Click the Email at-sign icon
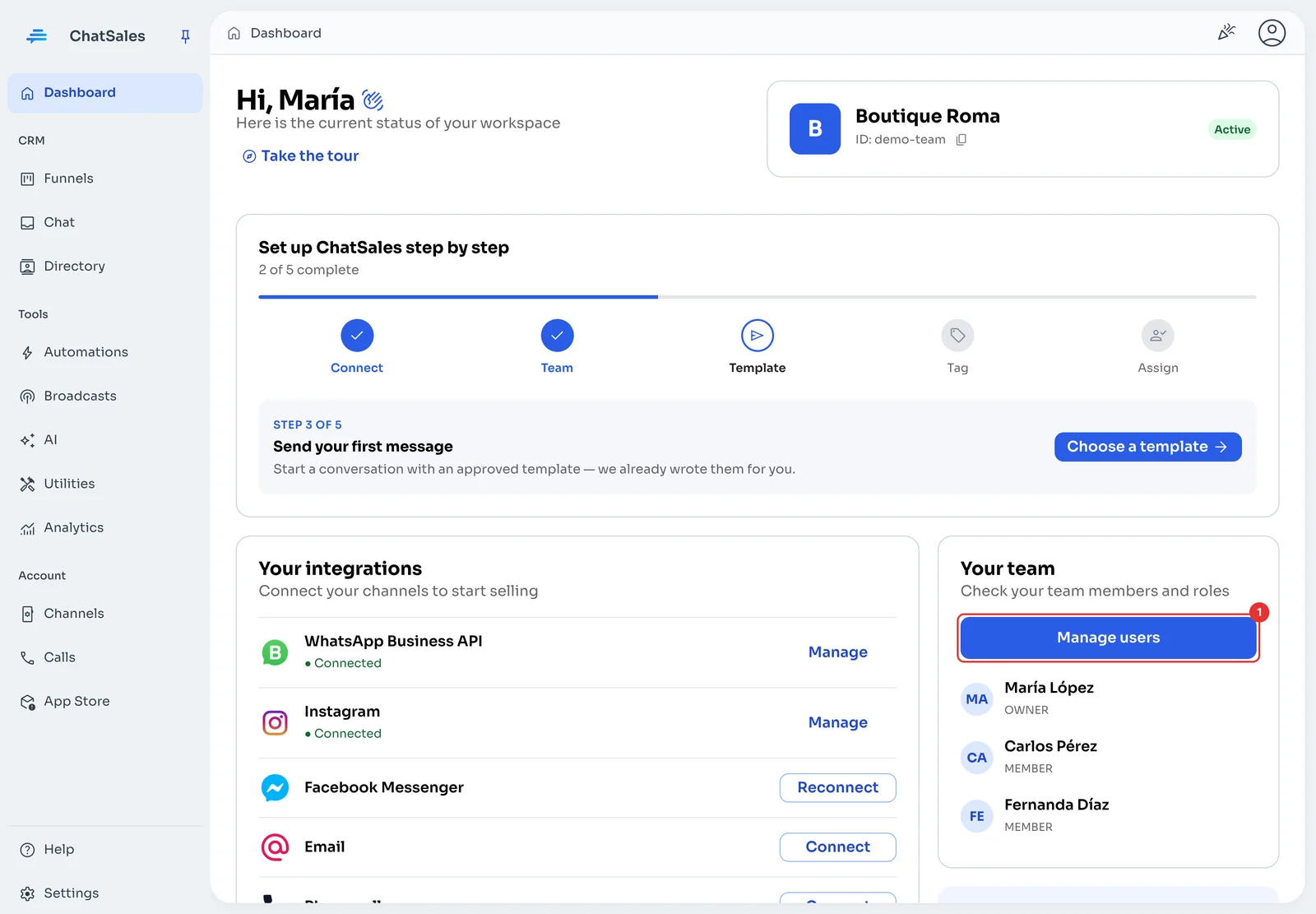The image size is (1316, 914). tap(275, 847)
